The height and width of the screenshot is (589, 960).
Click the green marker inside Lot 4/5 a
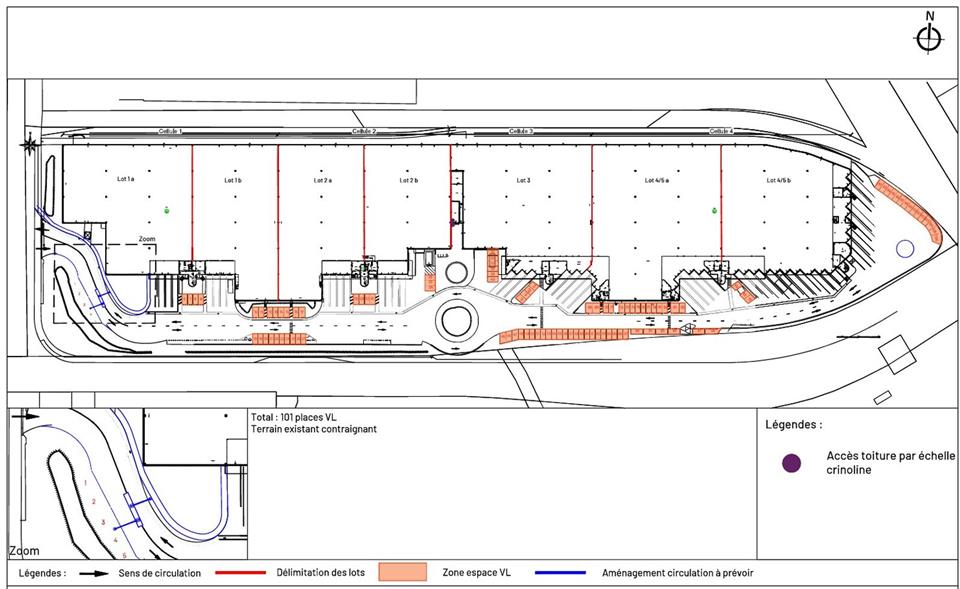click(714, 211)
